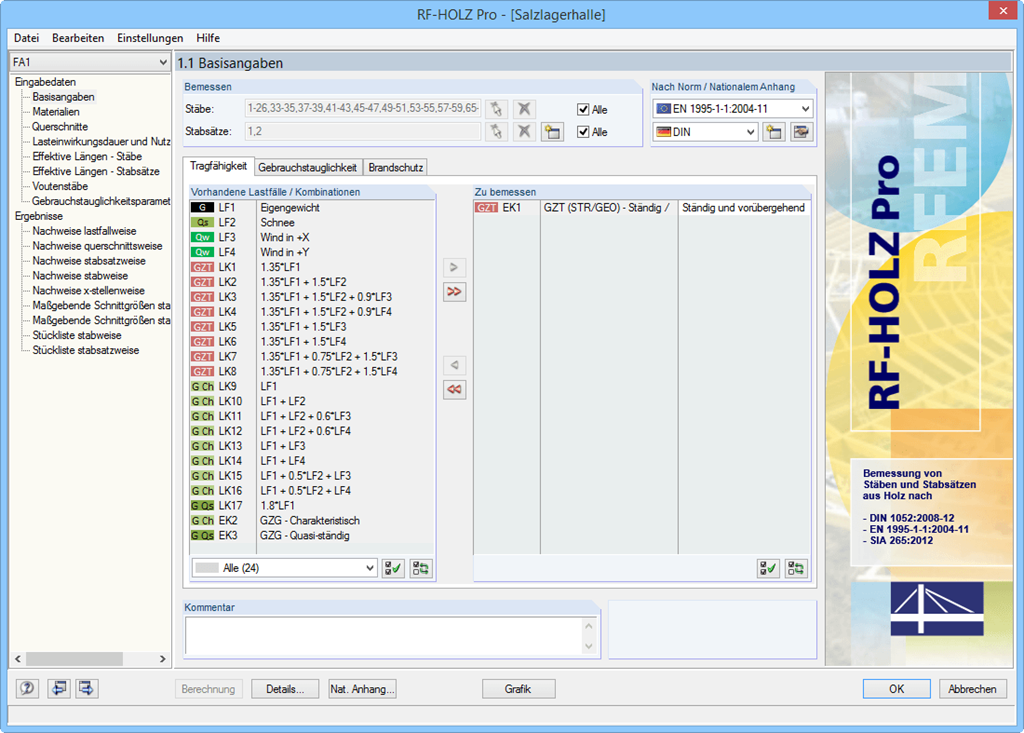1024x733 pixels.
Task: Remove selected load case from design list
Action: click(455, 365)
